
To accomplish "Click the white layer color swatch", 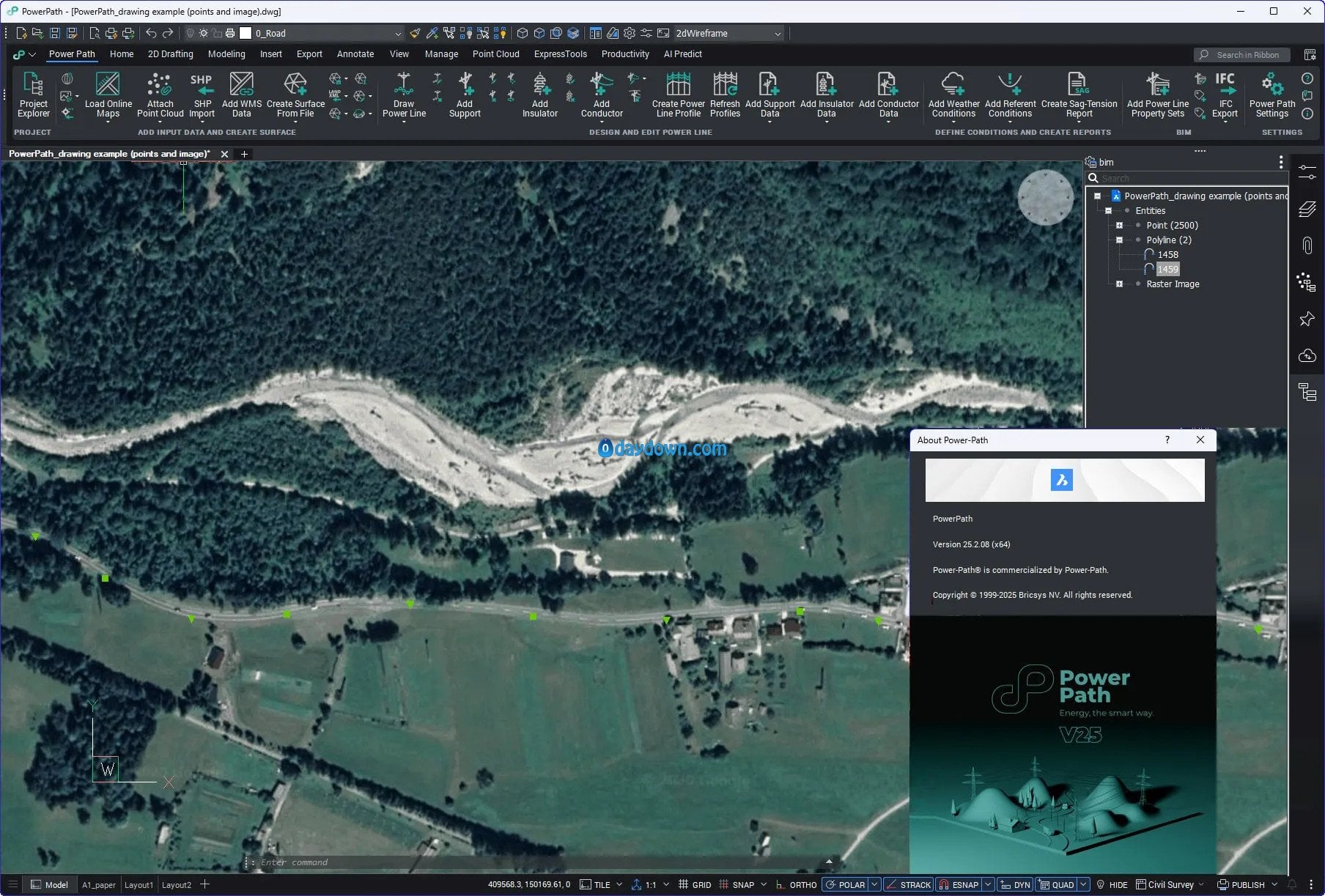I will [x=246, y=34].
